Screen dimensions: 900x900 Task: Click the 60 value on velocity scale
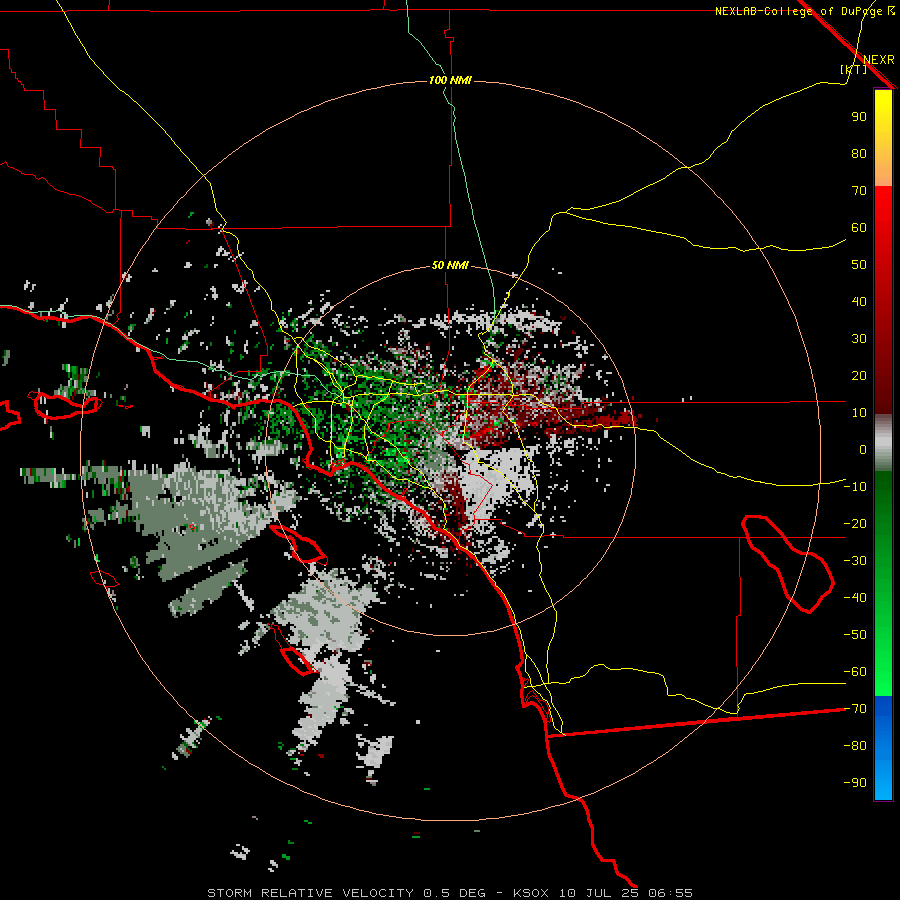coord(859,228)
